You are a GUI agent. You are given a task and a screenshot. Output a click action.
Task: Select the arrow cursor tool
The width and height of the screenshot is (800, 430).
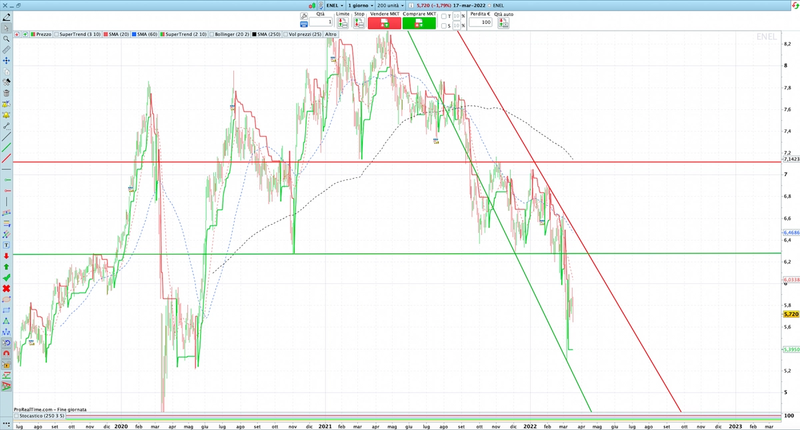pos(6,28)
